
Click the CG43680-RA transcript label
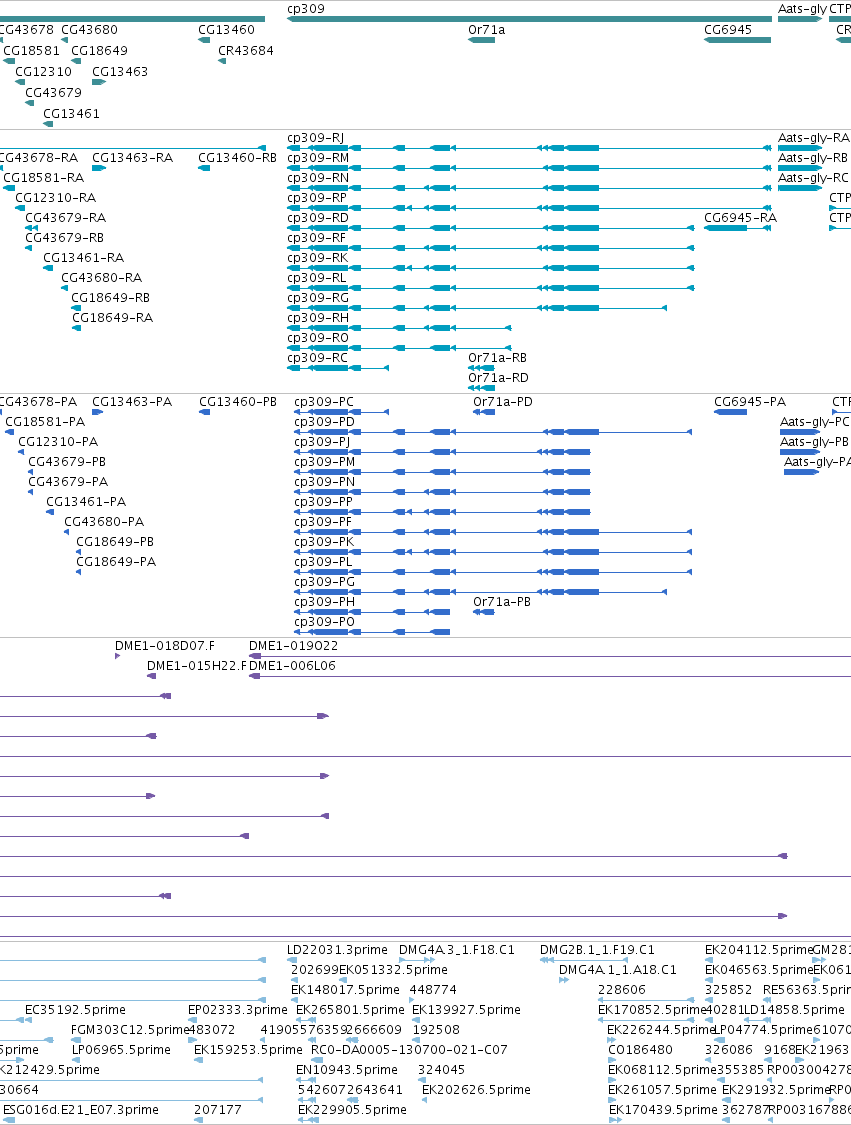pyautogui.click(x=101, y=278)
